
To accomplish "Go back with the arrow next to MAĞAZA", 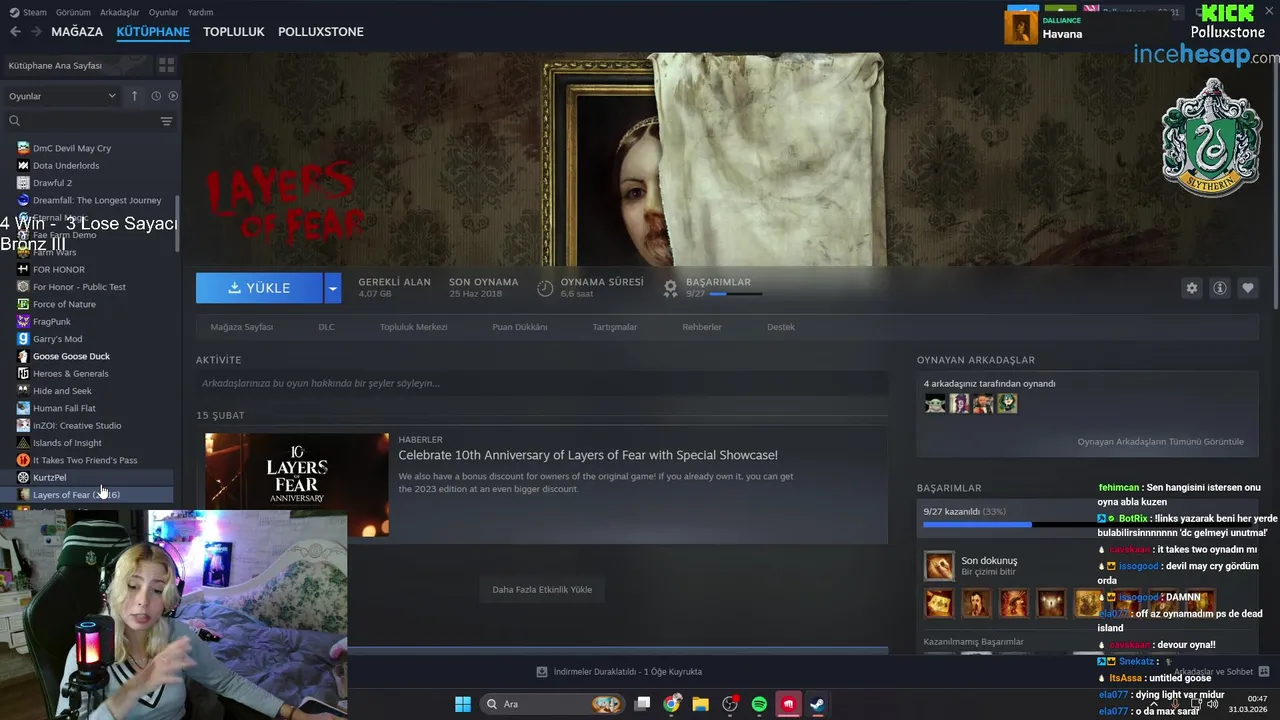I will pyautogui.click(x=15, y=31).
